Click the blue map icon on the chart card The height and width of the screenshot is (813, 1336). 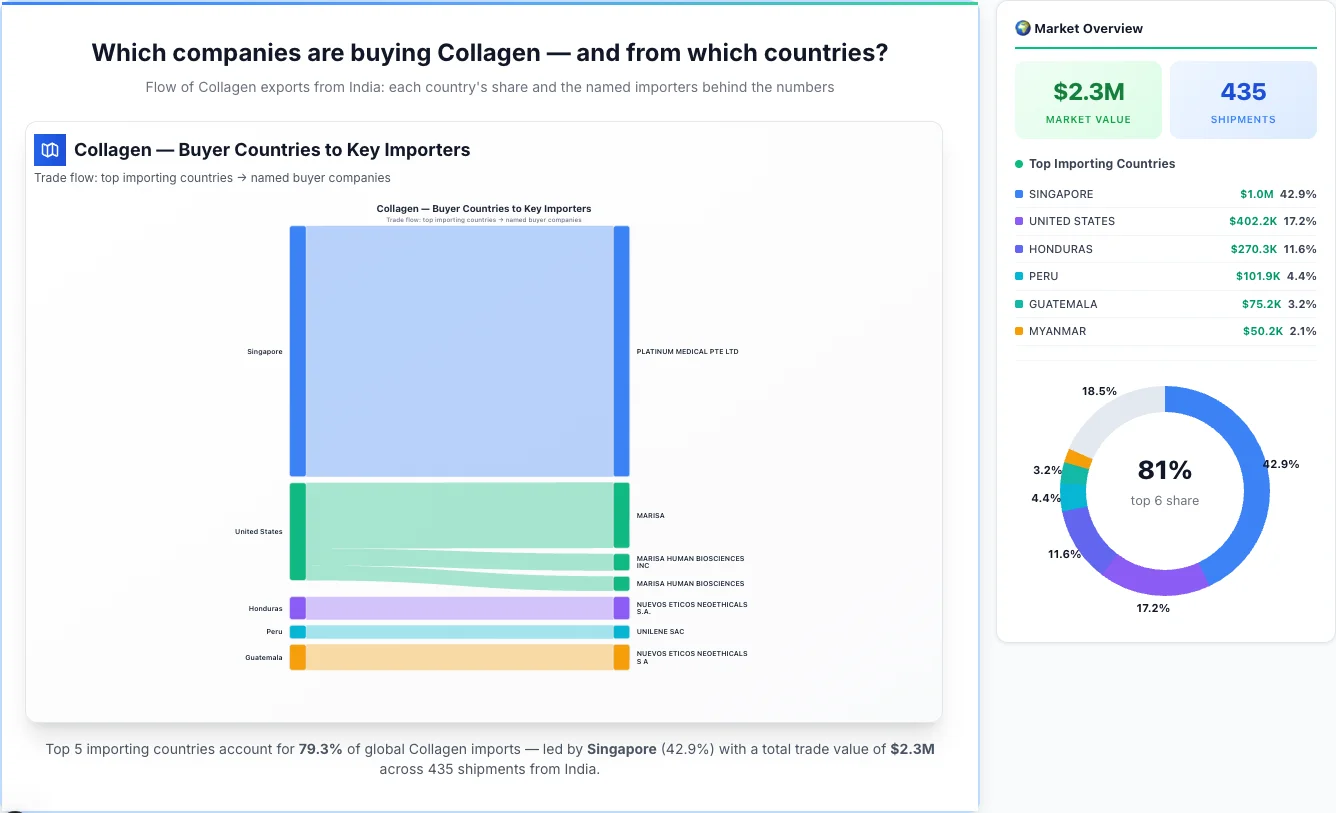49,149
